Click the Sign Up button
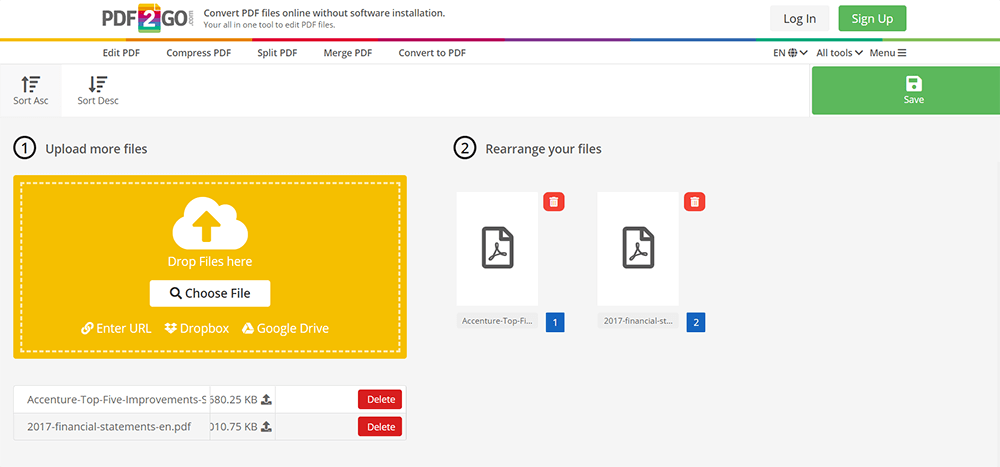This screenshot has height=467, width=1000. point(872,18)
